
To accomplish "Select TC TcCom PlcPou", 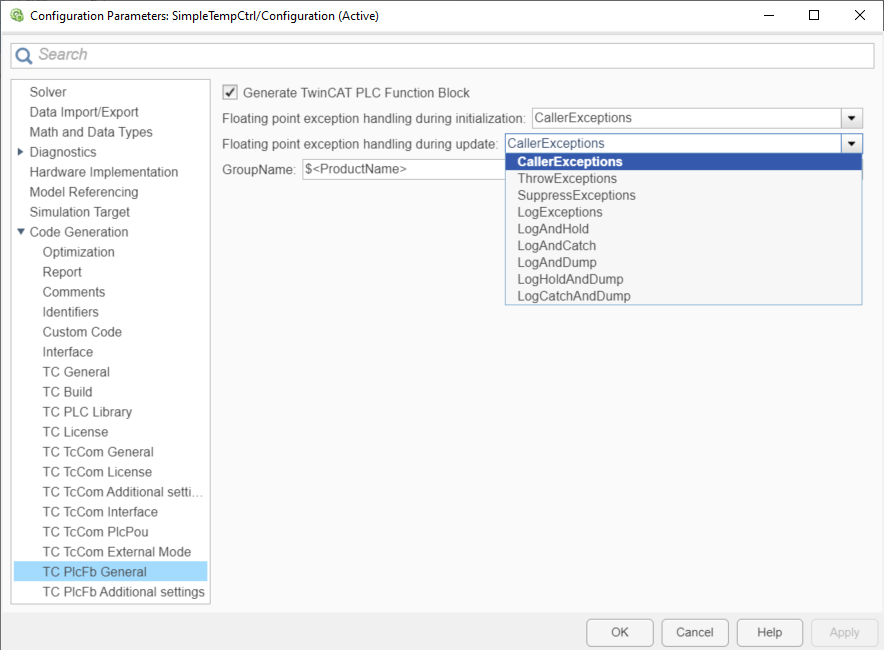I will [x=95, y=532].
